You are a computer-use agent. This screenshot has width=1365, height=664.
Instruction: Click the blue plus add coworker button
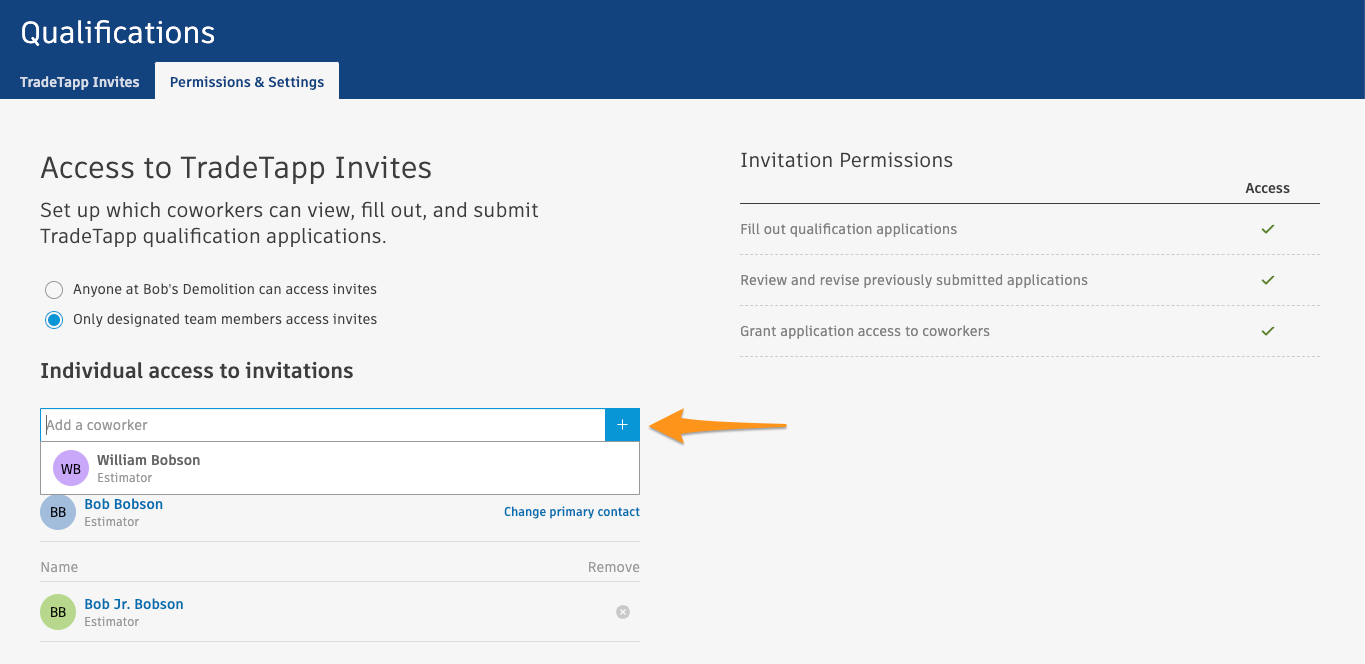[622, 425]
